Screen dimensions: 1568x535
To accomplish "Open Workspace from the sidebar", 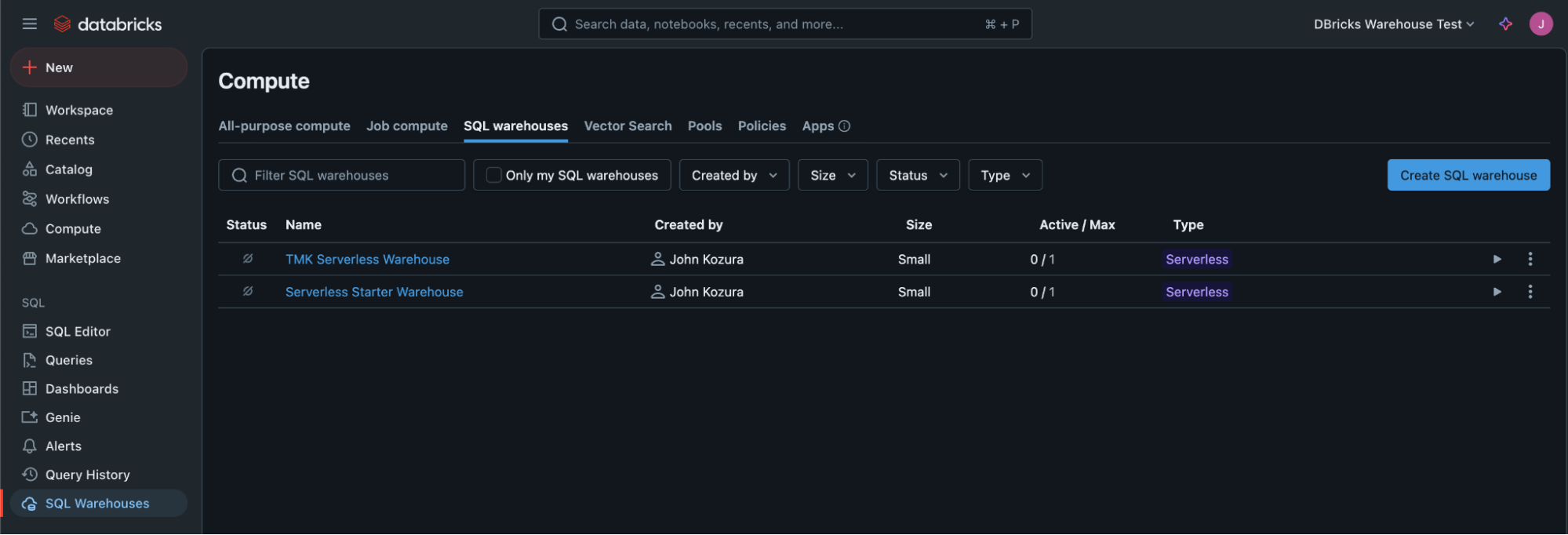I will click(98, 111).
